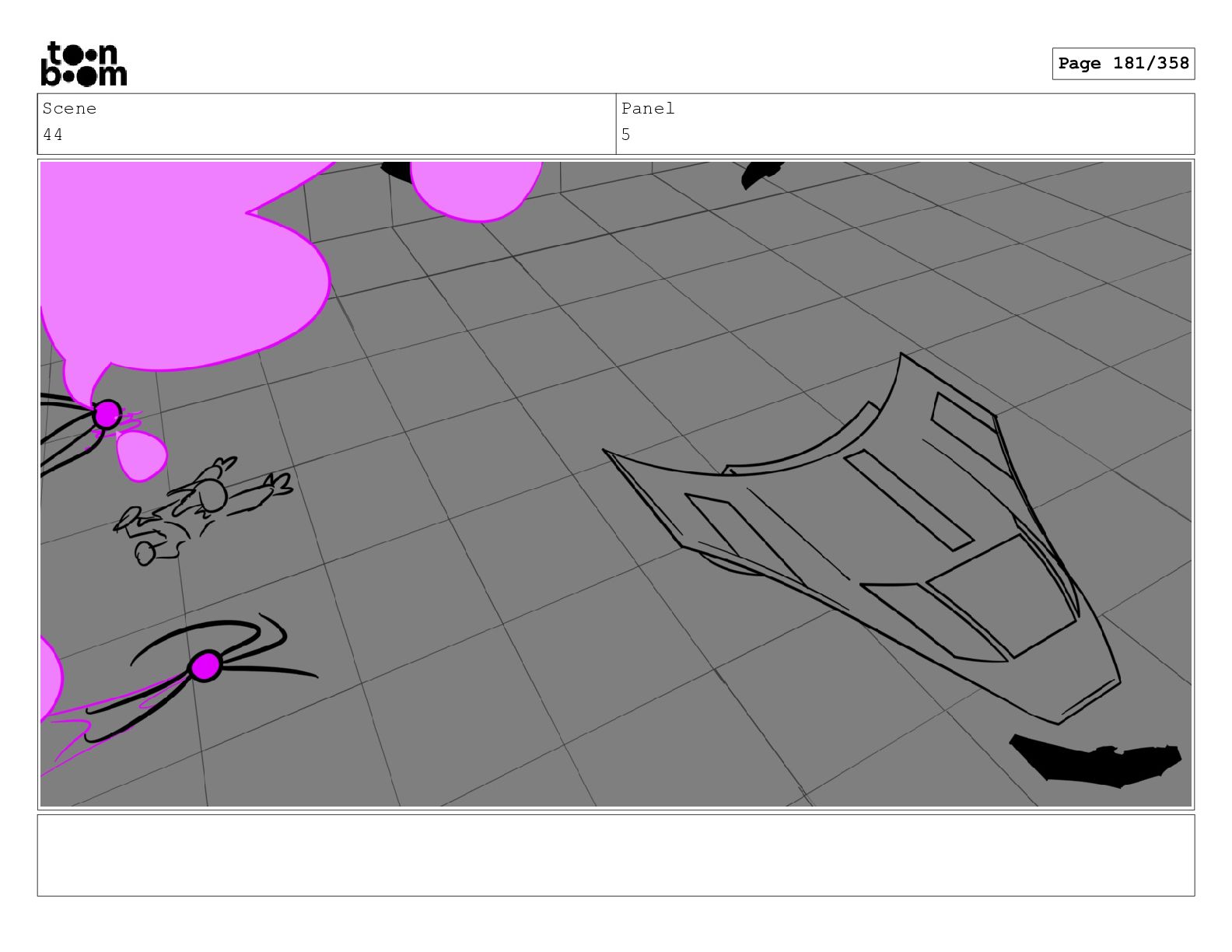Click the empty notes box below the panel
This screenshot has width=1232, height=952.
click(616, 856)
